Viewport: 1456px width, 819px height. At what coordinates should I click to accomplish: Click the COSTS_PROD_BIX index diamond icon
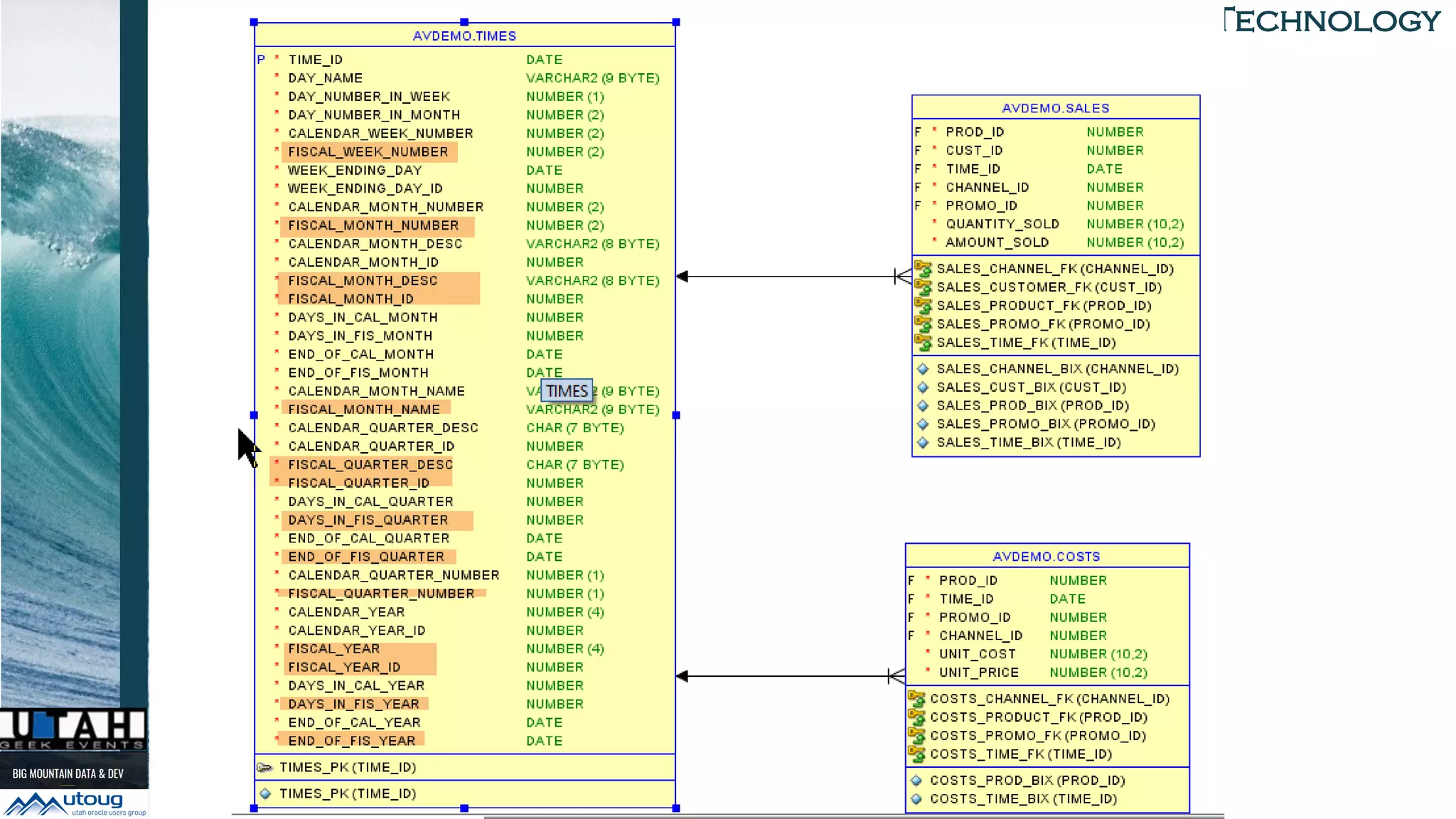[x=916, y=780]
